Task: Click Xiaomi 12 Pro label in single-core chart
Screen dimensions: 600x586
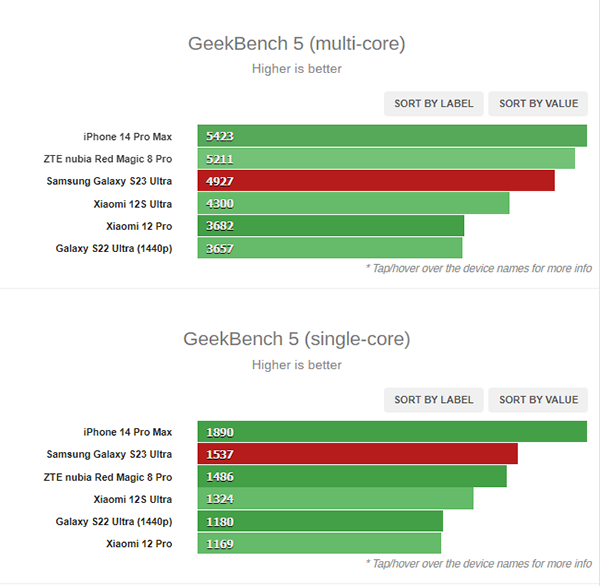Action: tap(139, 543)
